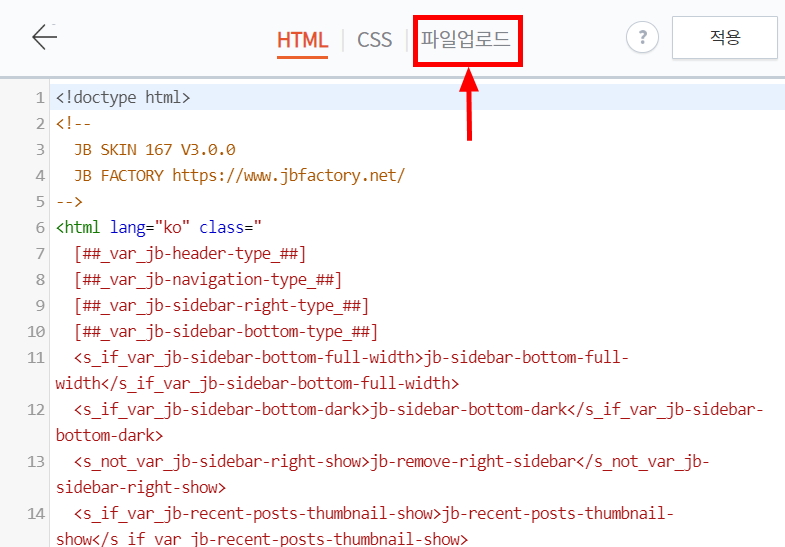The width and height of the screenshot is (785, 547).
Task: Click the var_jb-sidebar-right-type line
Action: point(221,306)
